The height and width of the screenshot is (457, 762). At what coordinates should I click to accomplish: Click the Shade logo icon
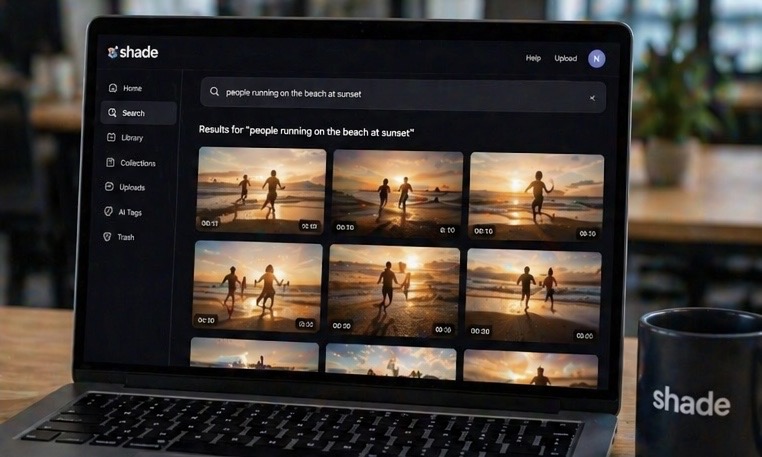(x=113, y=52)
